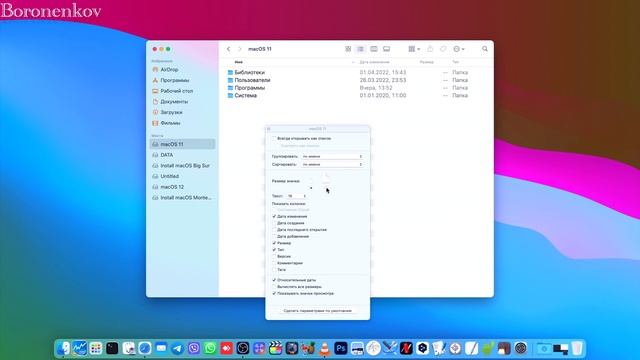Switch Finder to gallery view
Viewport: 640px width, 360px height.
pos(386,49)
